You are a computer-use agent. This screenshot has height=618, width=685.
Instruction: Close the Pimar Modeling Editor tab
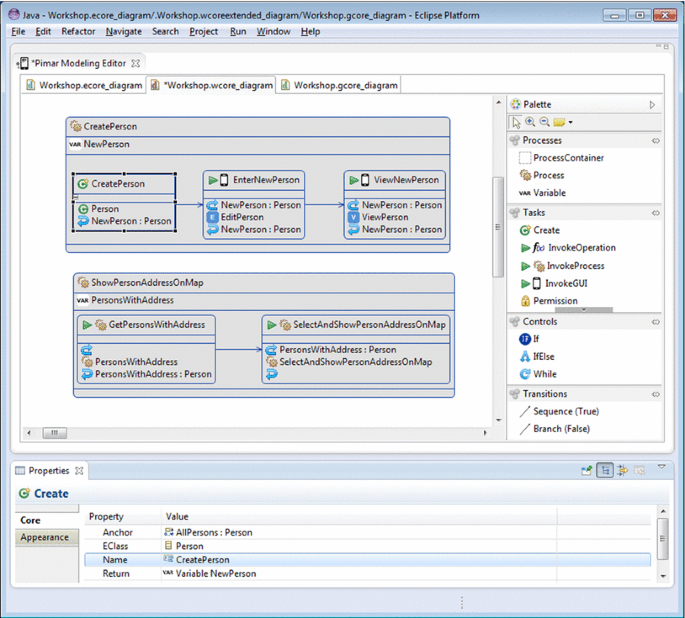(136, 63)
